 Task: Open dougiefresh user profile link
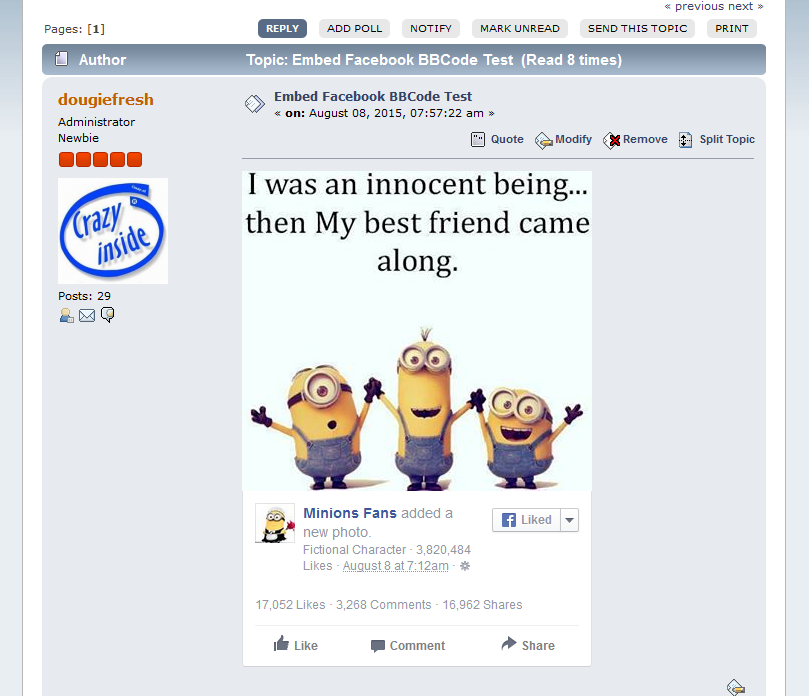pos(106,99)
